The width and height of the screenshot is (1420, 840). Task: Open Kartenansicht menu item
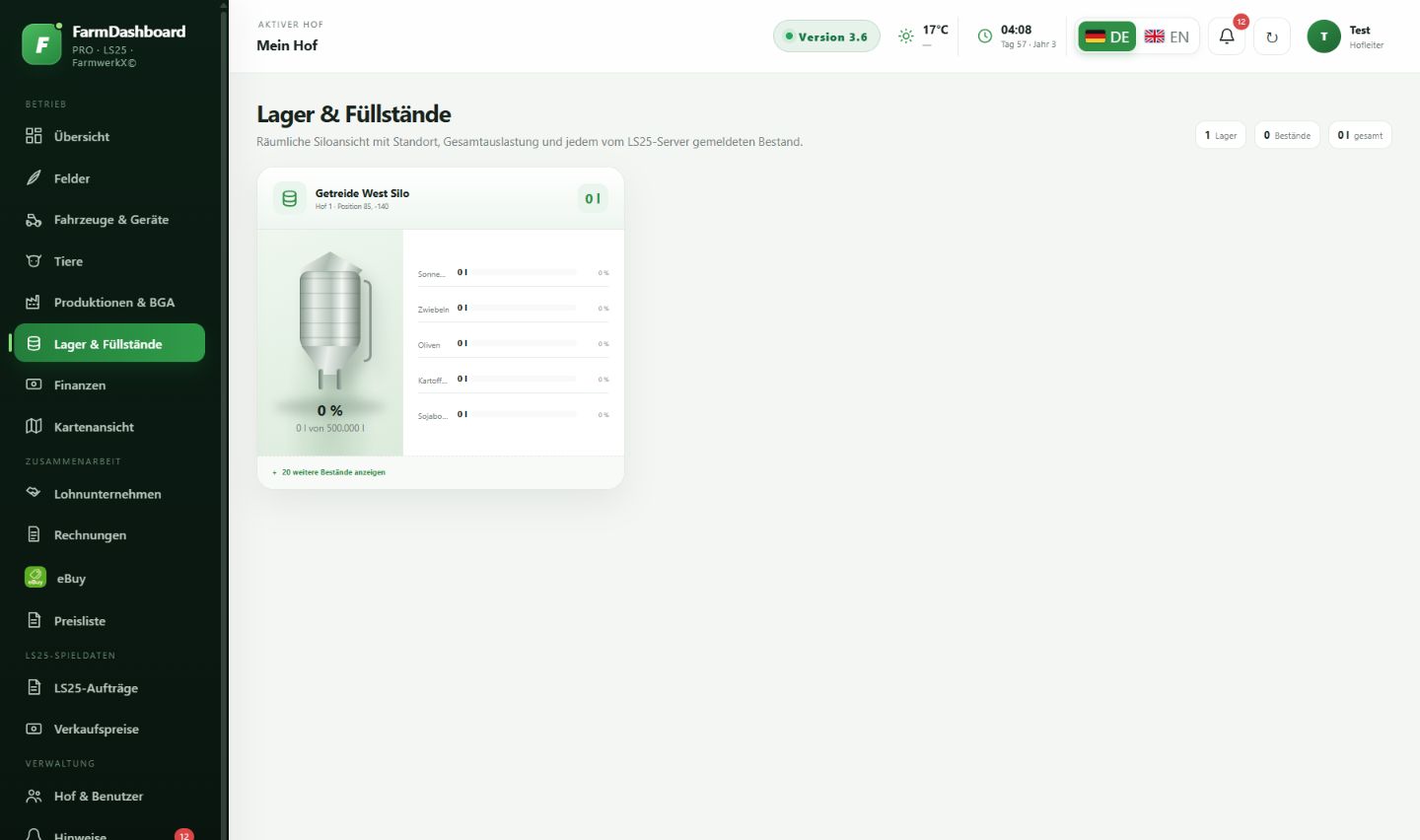coord(109,426)
